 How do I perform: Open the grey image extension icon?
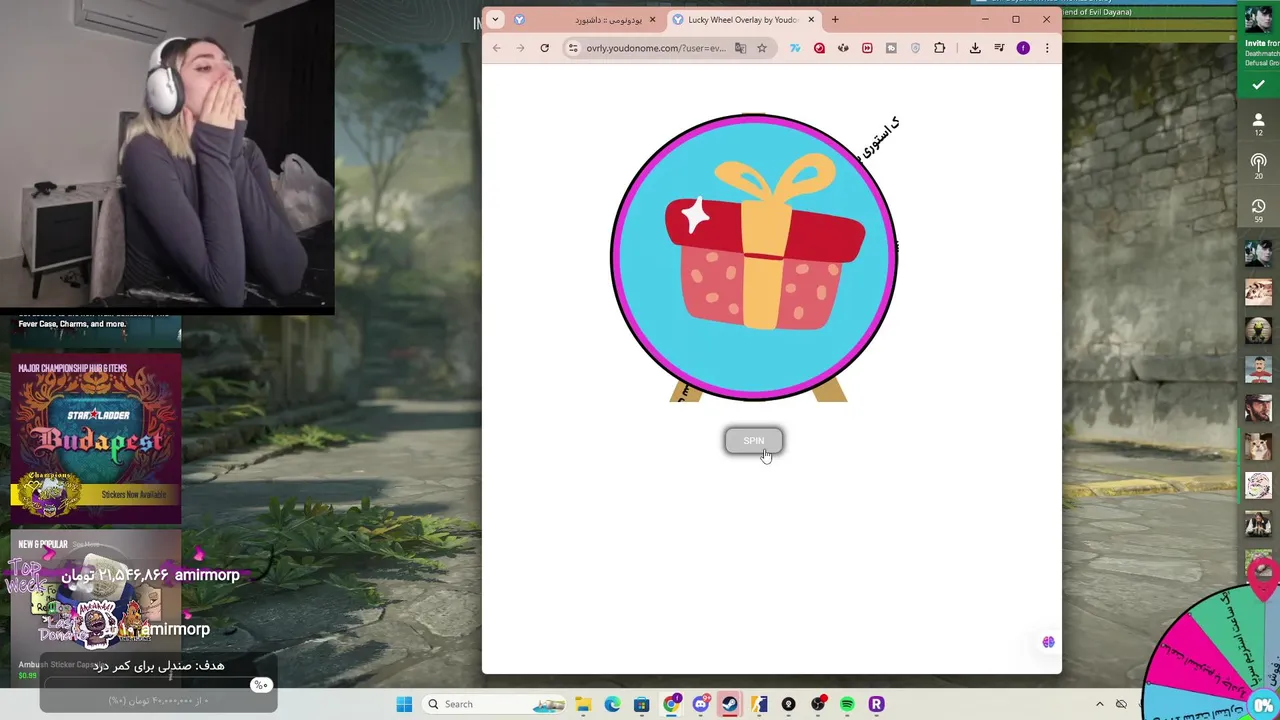pos(891,48)
